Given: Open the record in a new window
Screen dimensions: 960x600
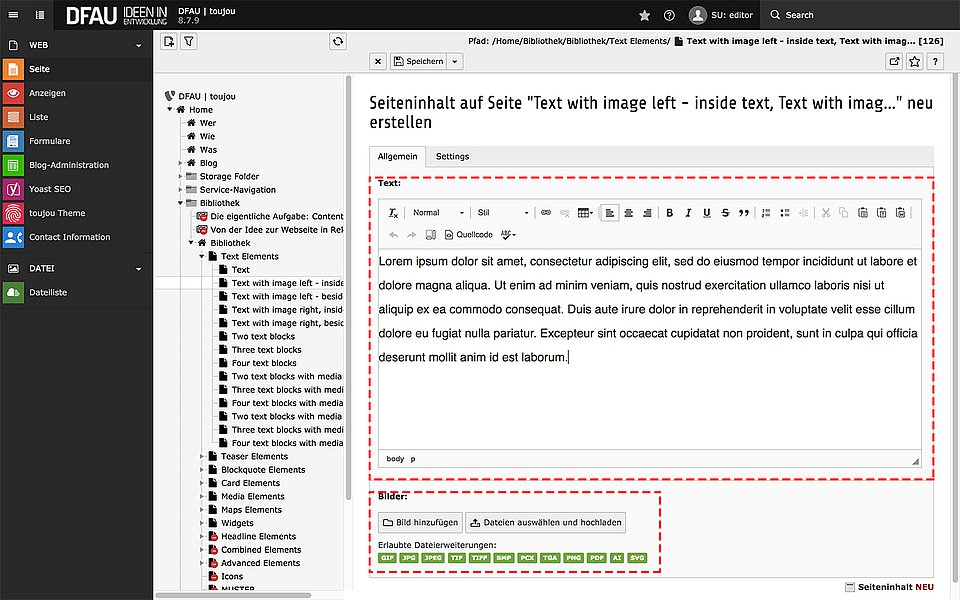Looking at the screenshot, I should [894, 61].
